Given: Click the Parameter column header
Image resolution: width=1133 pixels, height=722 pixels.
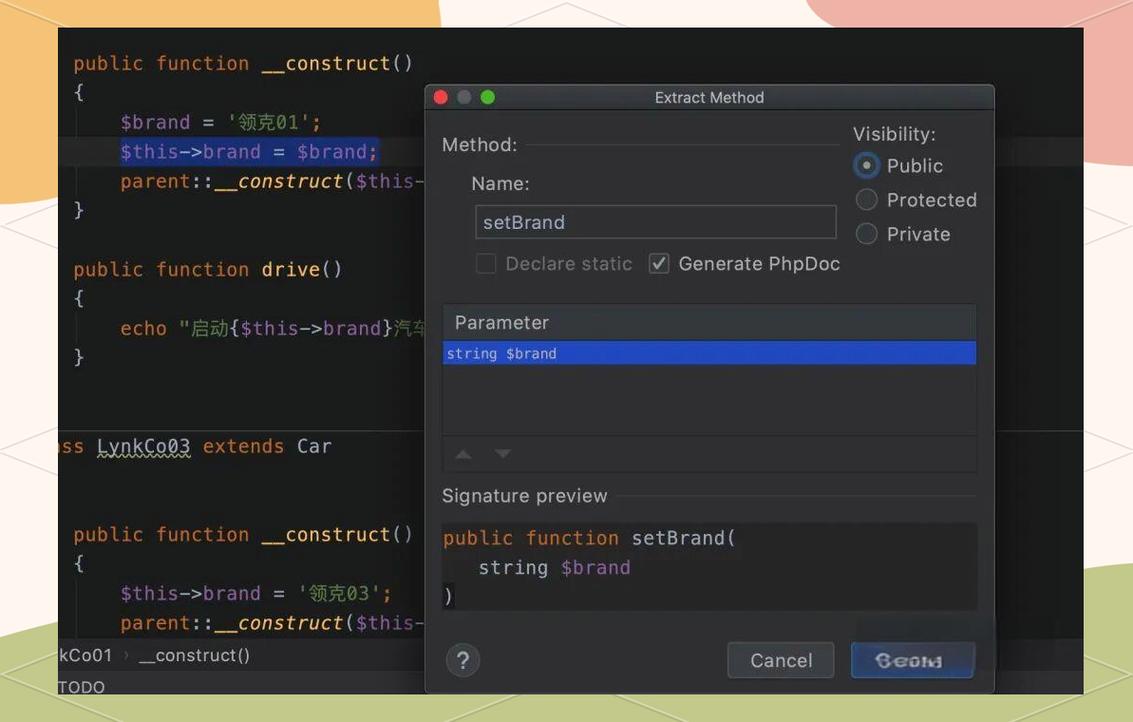Looking at the screenshot, I should 709,322.
